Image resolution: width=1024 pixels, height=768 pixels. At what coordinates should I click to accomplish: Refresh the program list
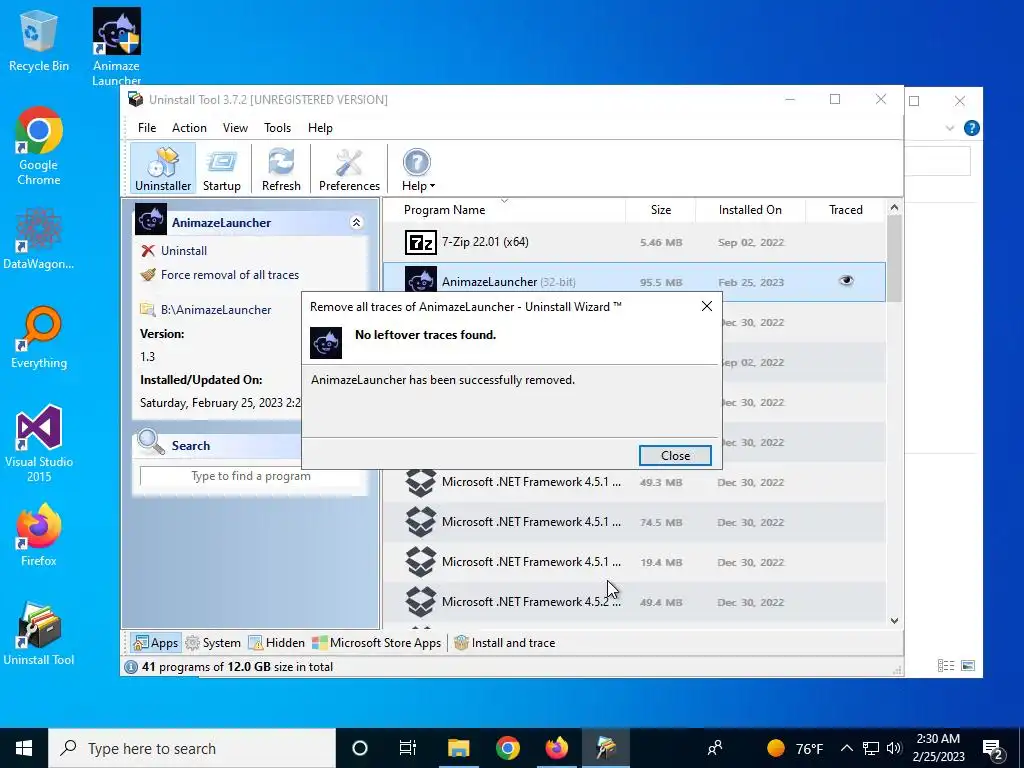pyautogui.click(x=281, y=169)
